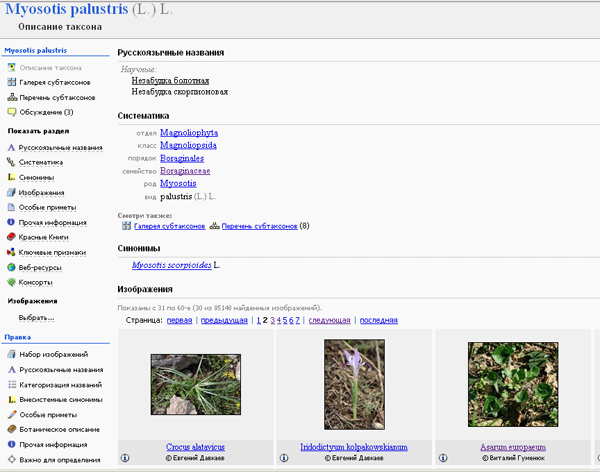This screenshot has height=472, width=600.
Task: Click the Перечень субтаксонов tree icon in sidebar
Action: (x=11, y=97)
